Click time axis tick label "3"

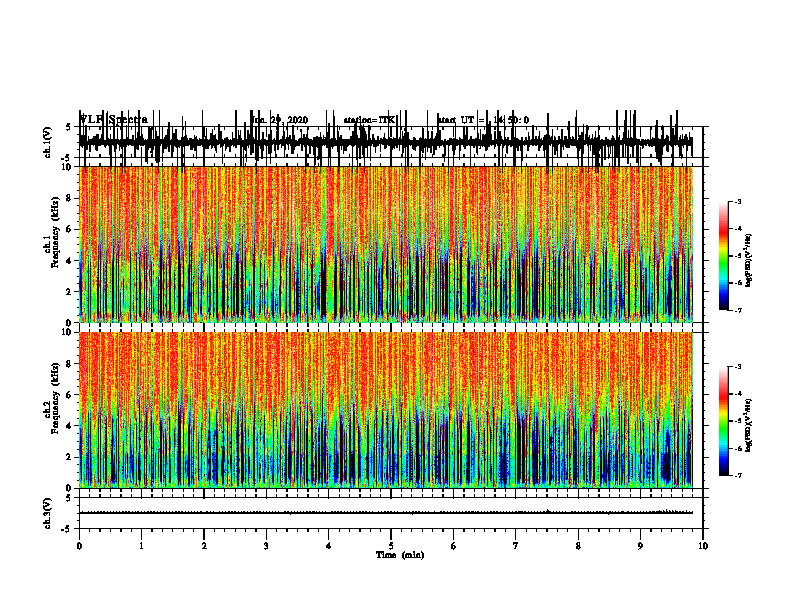pos(266,546)
